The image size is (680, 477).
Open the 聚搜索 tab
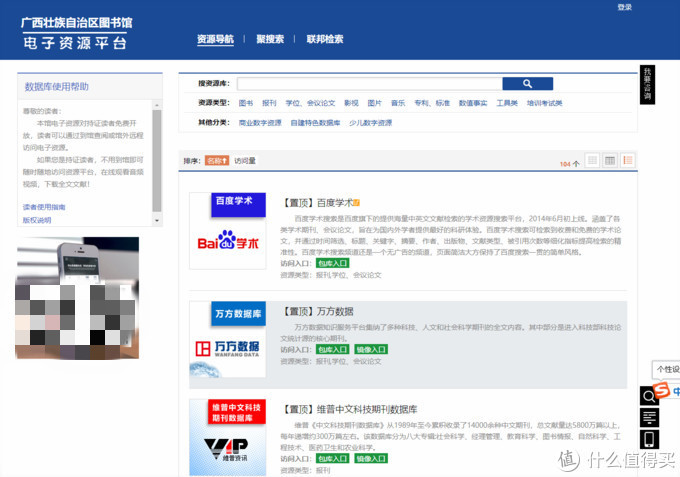[x=270, y=39]
